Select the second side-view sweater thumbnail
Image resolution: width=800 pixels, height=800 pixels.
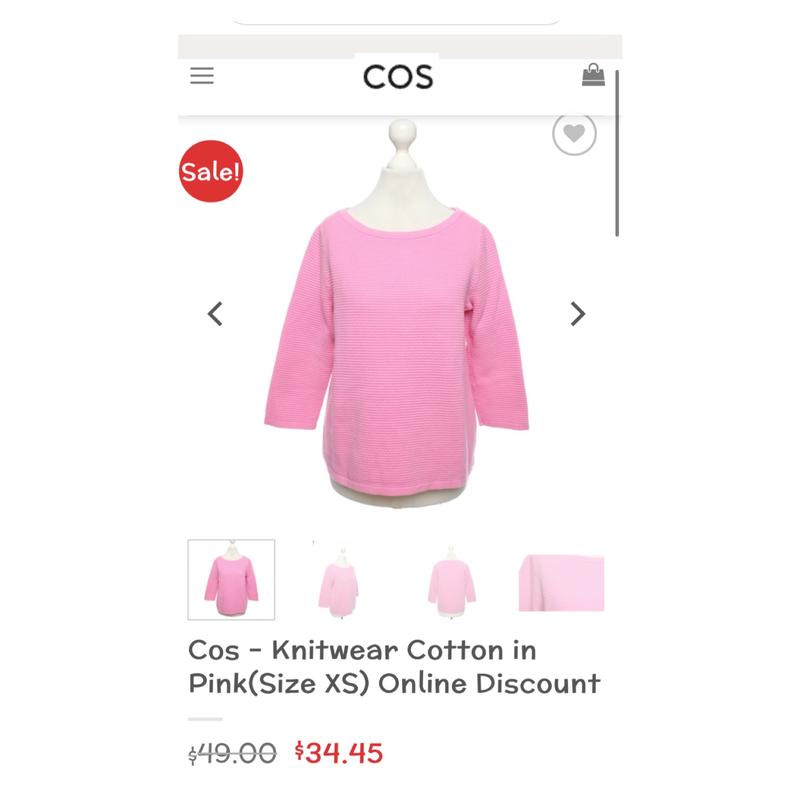tap(339, 581)
